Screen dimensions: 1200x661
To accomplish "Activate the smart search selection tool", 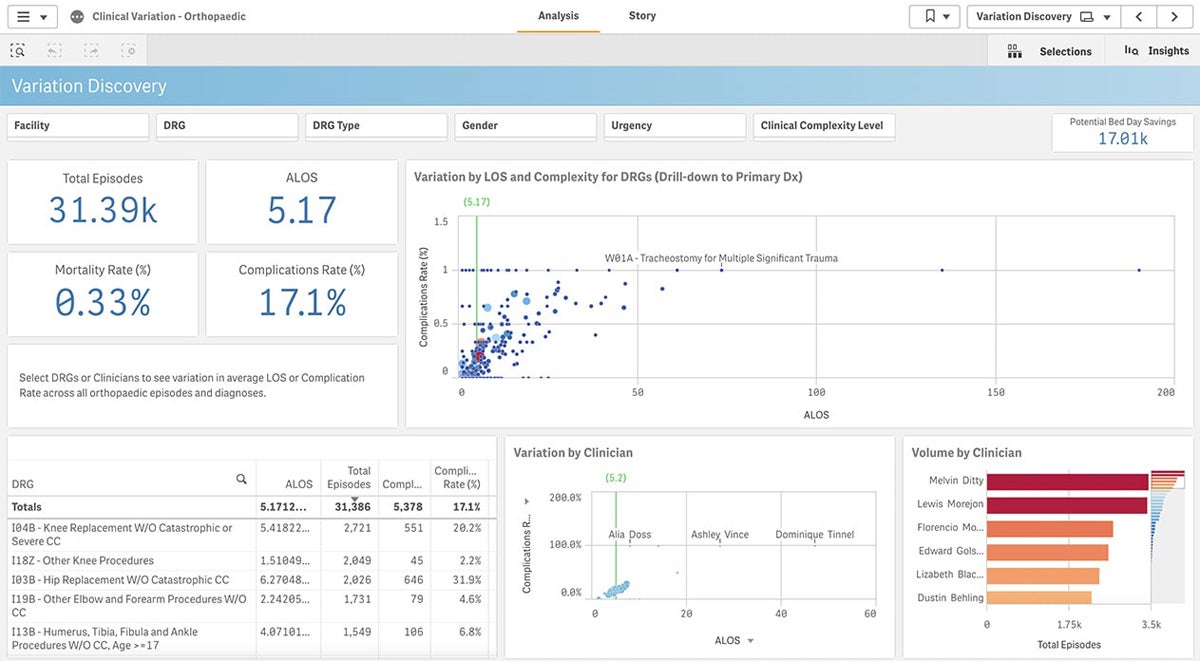I will click(x=18, y=50).
